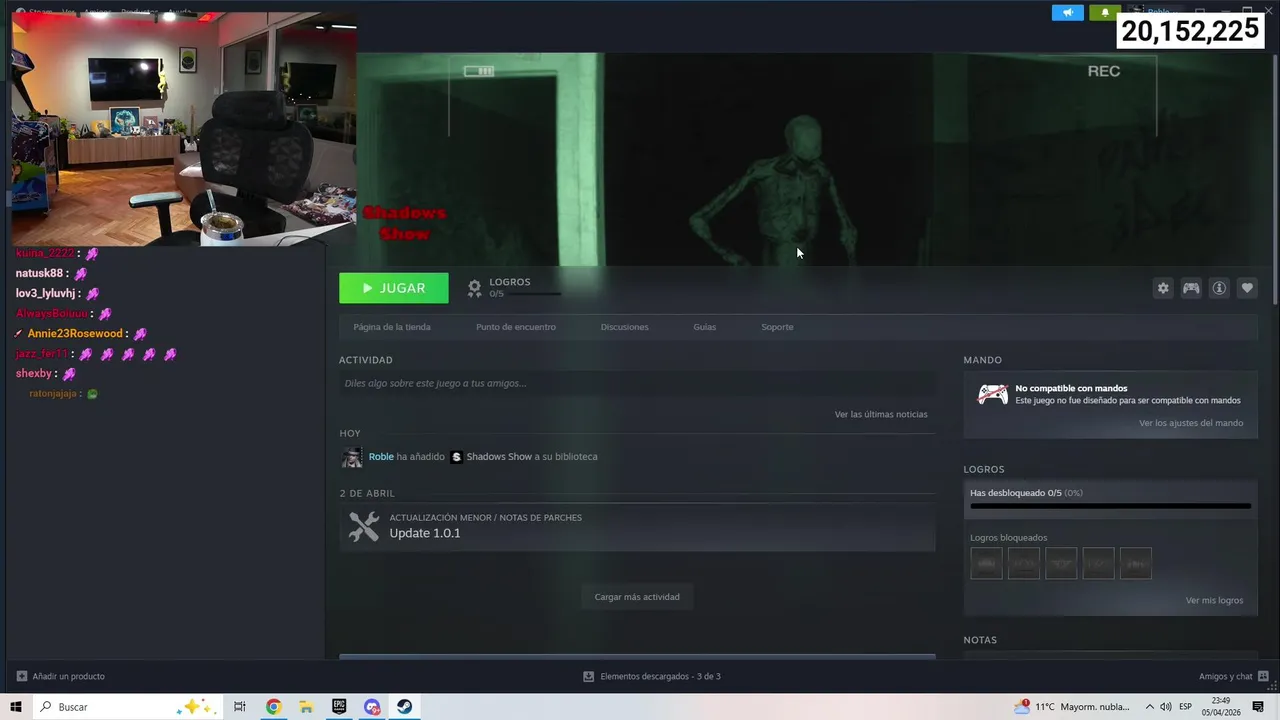
Task: Open the Windows Start menu
Action: coord(16,707)
